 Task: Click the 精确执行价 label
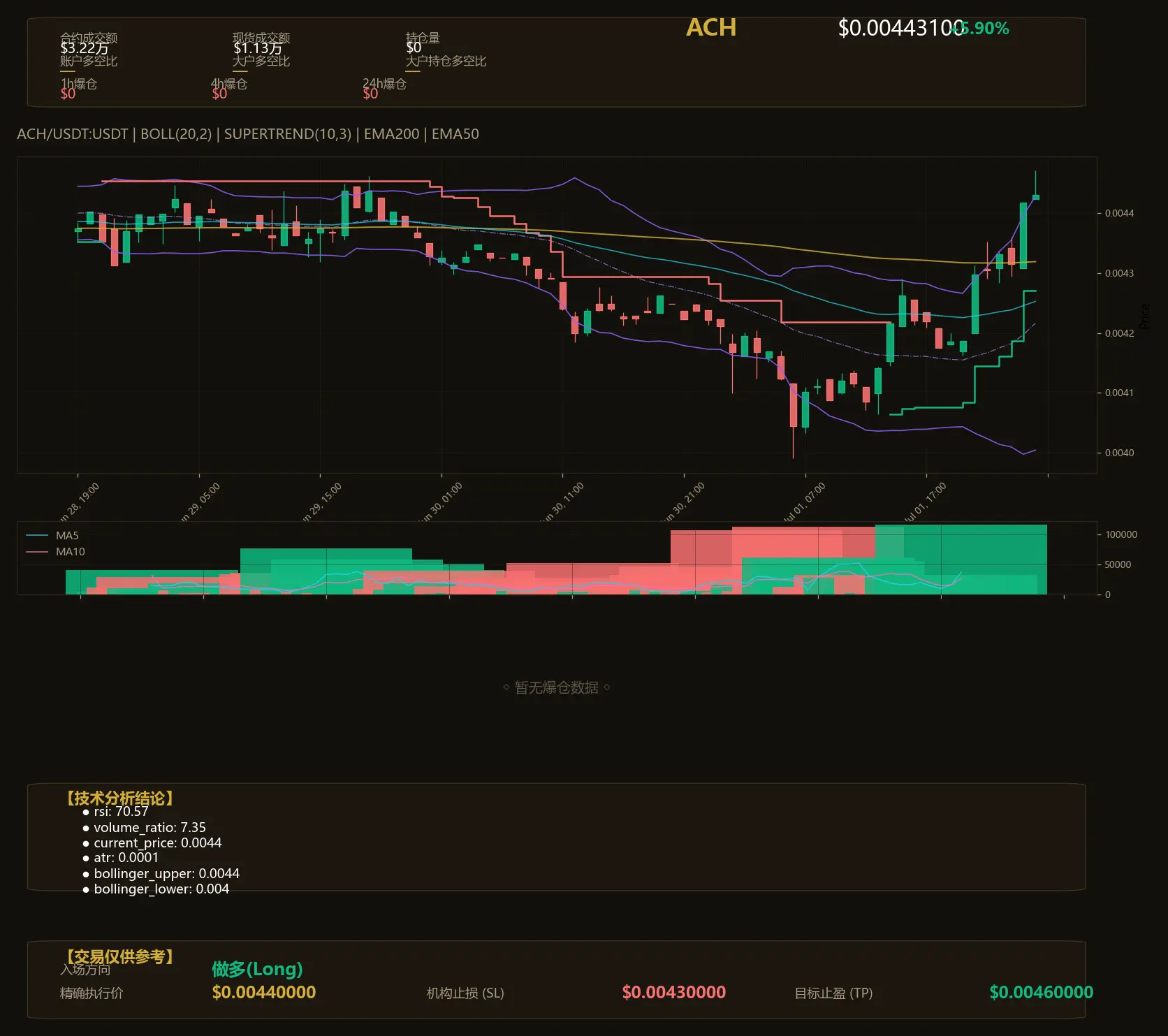pyautogui.click(x=92, y=993)
